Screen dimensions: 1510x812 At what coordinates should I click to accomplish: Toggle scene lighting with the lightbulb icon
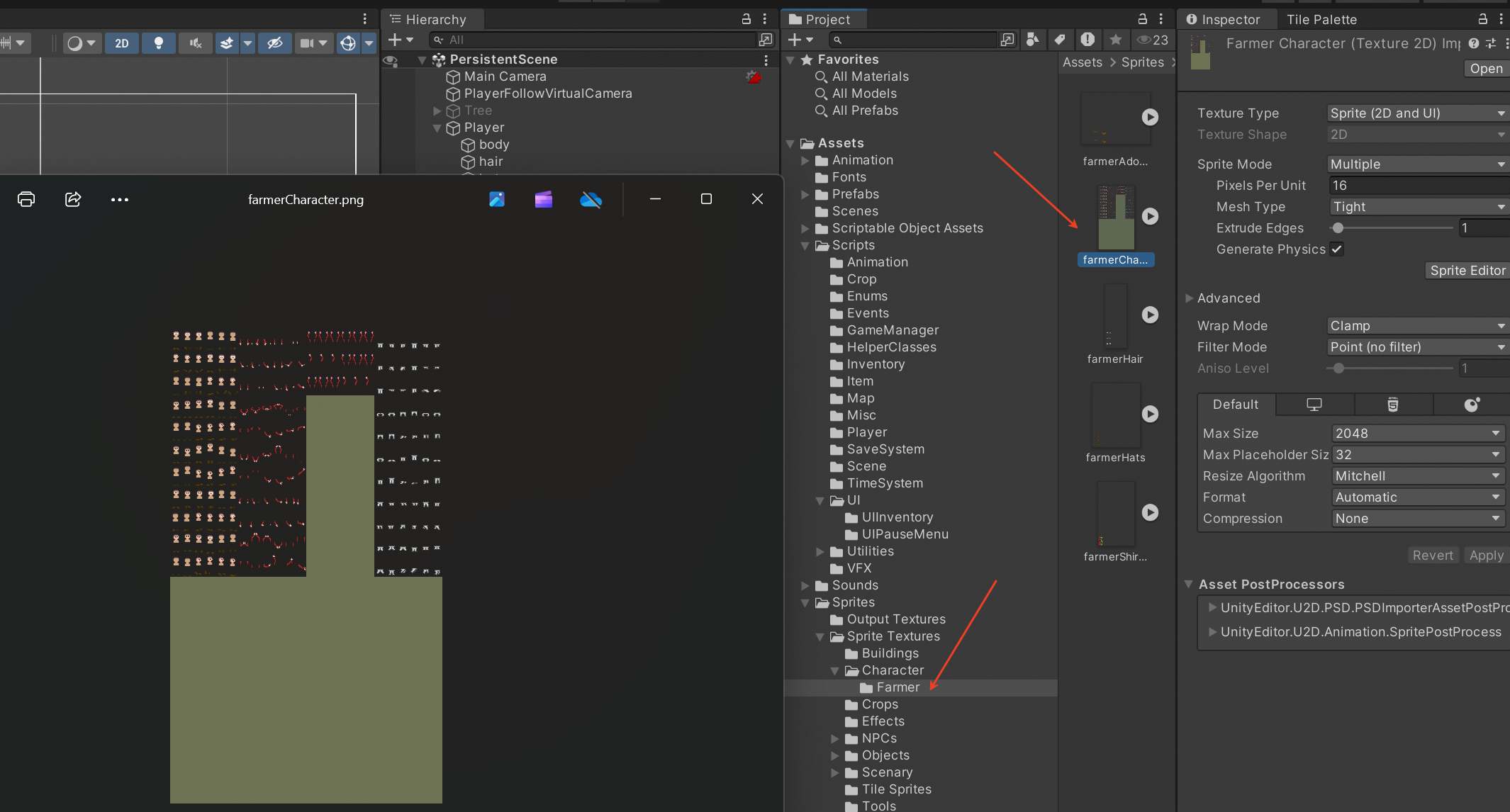click(159, 43)
